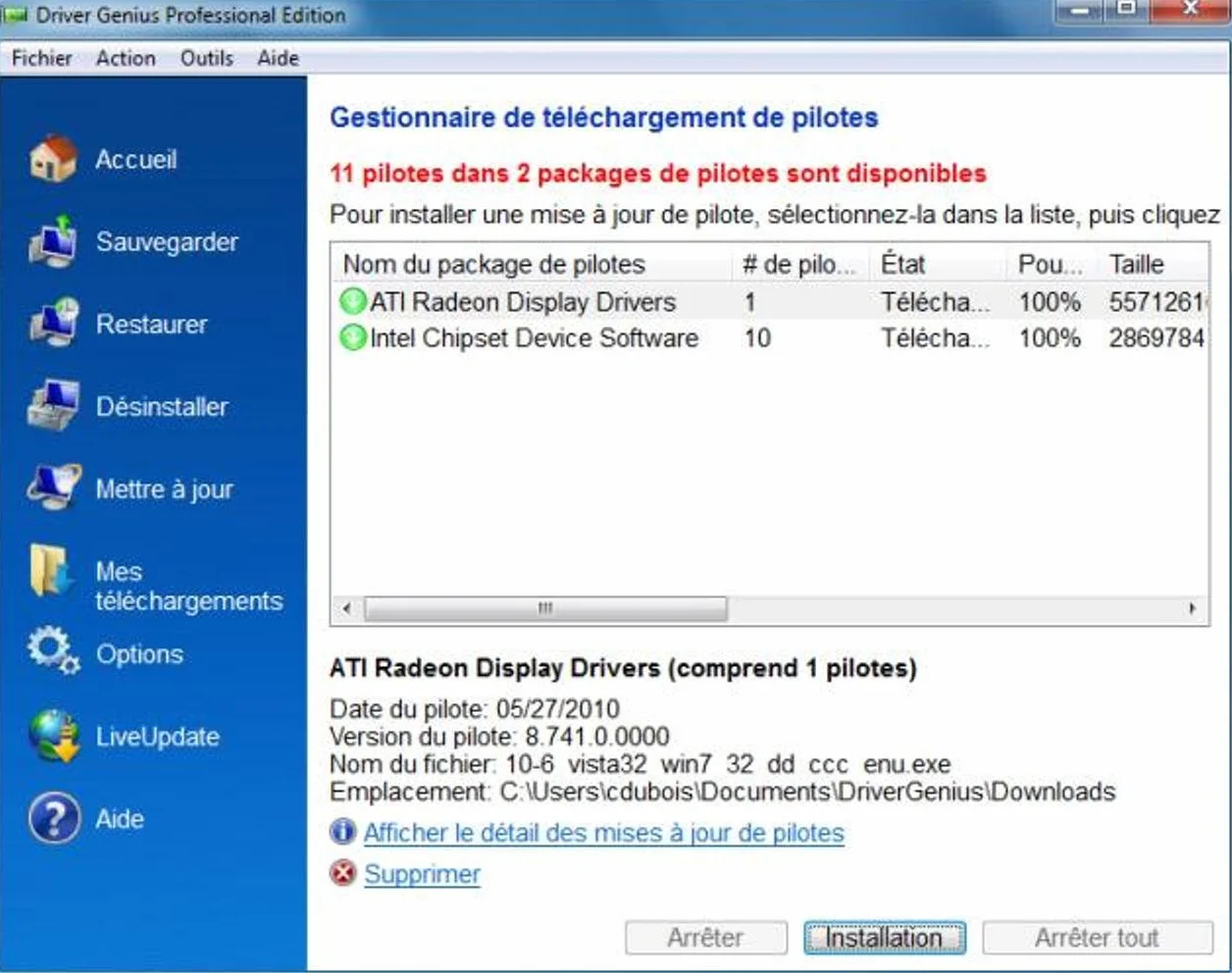1232x973 pixels.
Task: Sort by Taille column header
Action: pyautogui.click(x=1153, y=264)
